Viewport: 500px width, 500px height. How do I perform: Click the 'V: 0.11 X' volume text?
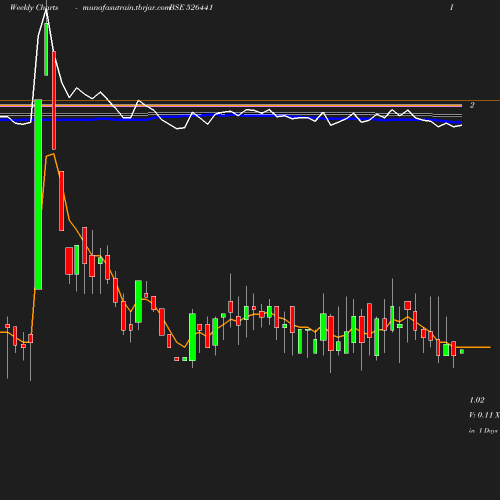coord(484,415)
